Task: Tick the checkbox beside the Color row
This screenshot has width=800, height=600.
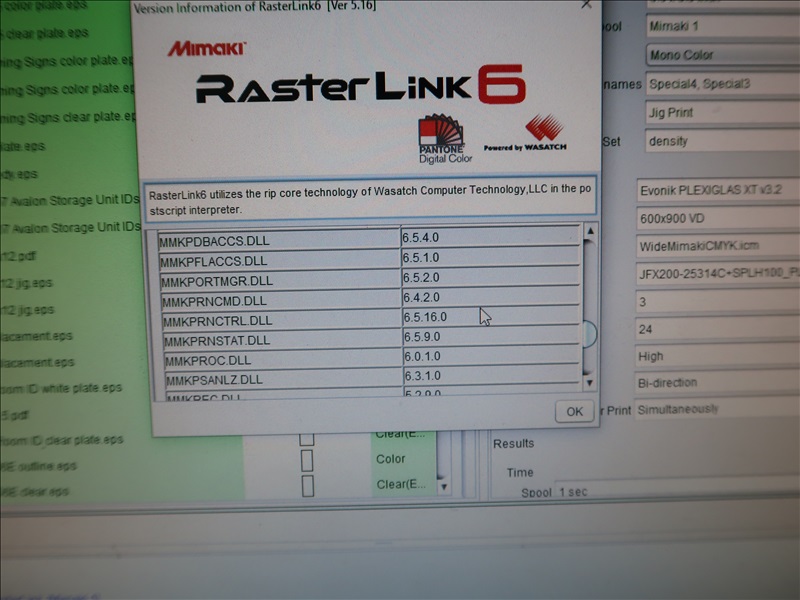Action: (307, 460)
